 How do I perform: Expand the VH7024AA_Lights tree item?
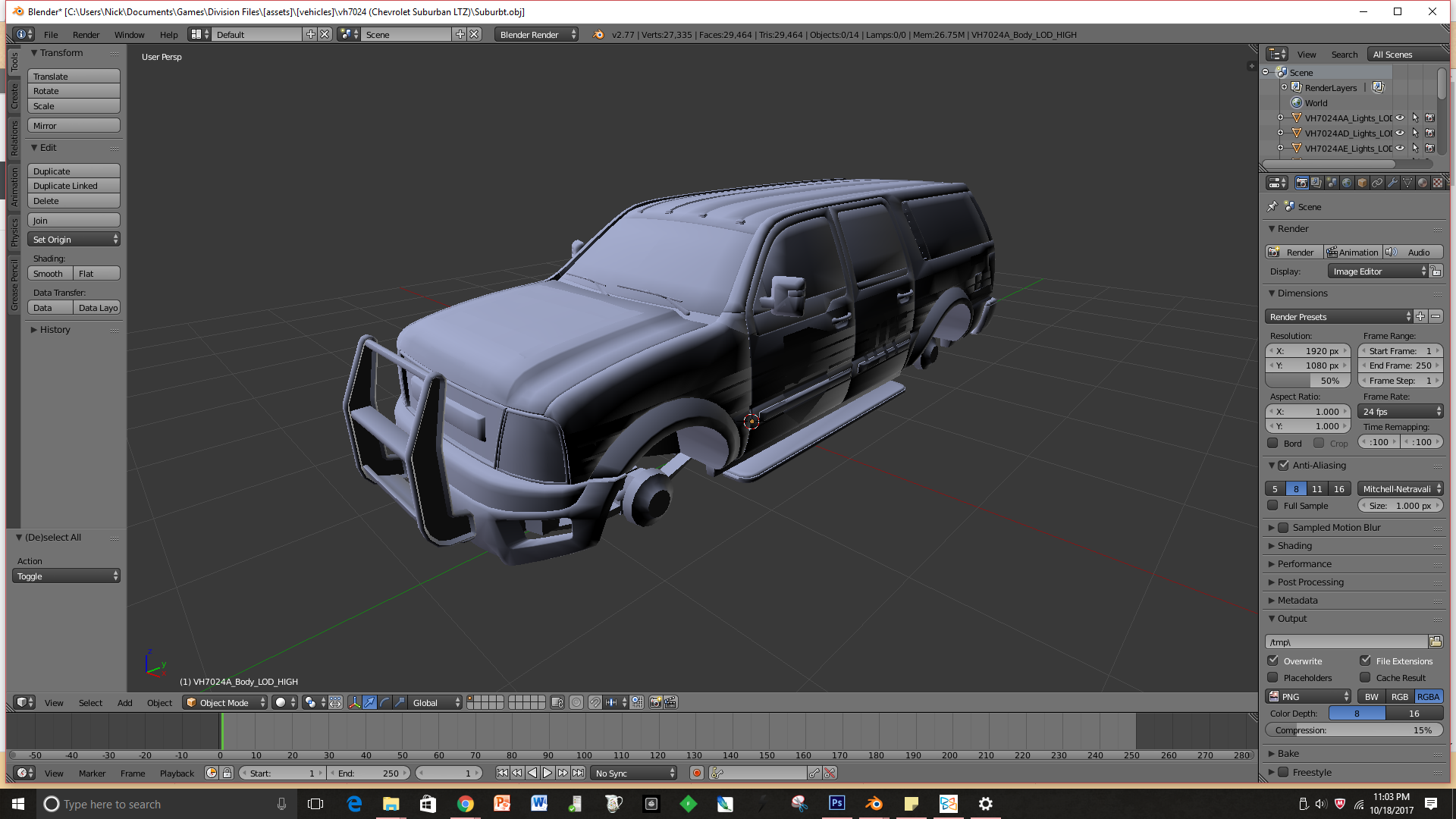[1280, 118]
